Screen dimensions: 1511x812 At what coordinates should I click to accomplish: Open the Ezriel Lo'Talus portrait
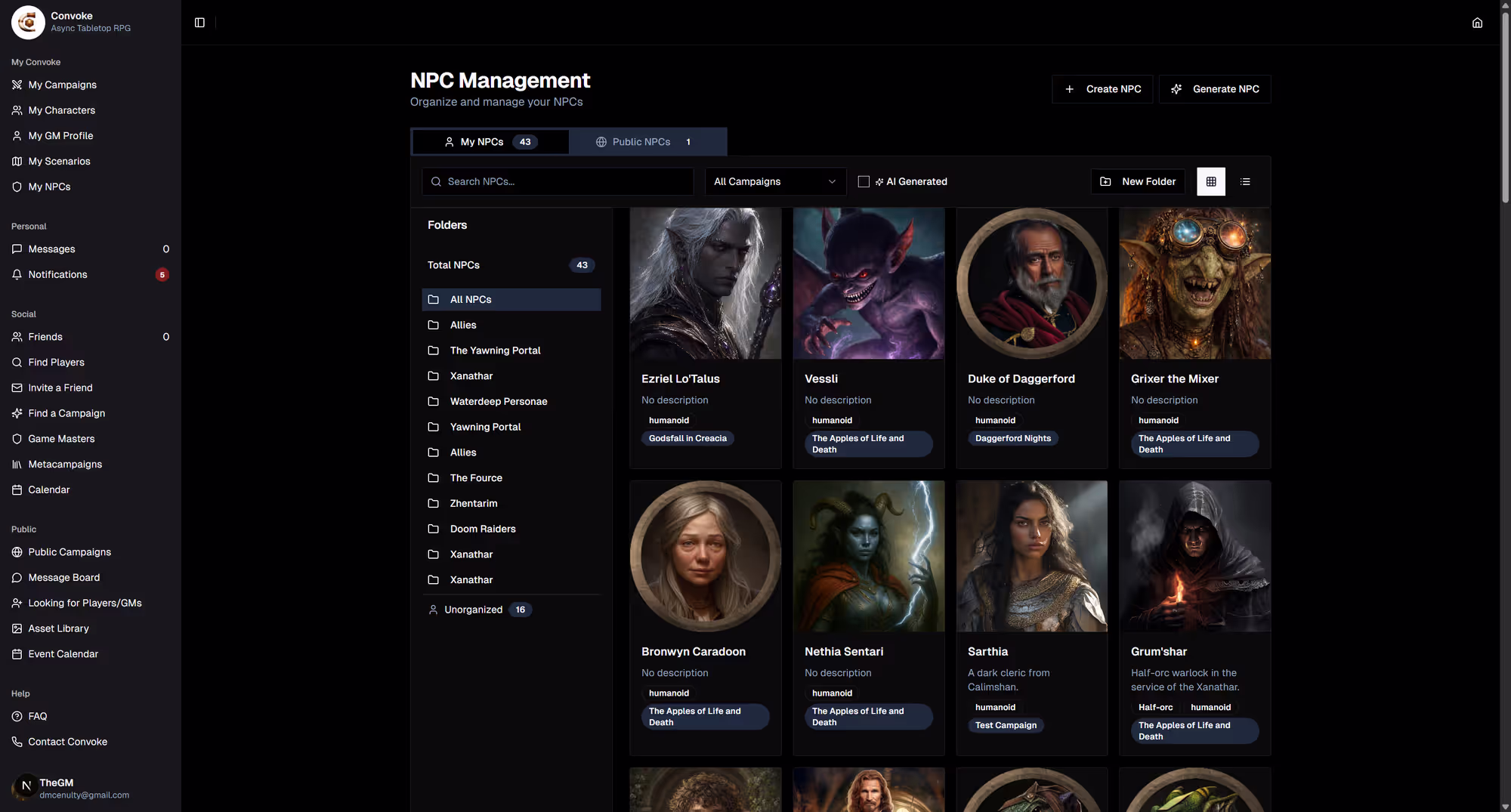[x=706, y=284]
